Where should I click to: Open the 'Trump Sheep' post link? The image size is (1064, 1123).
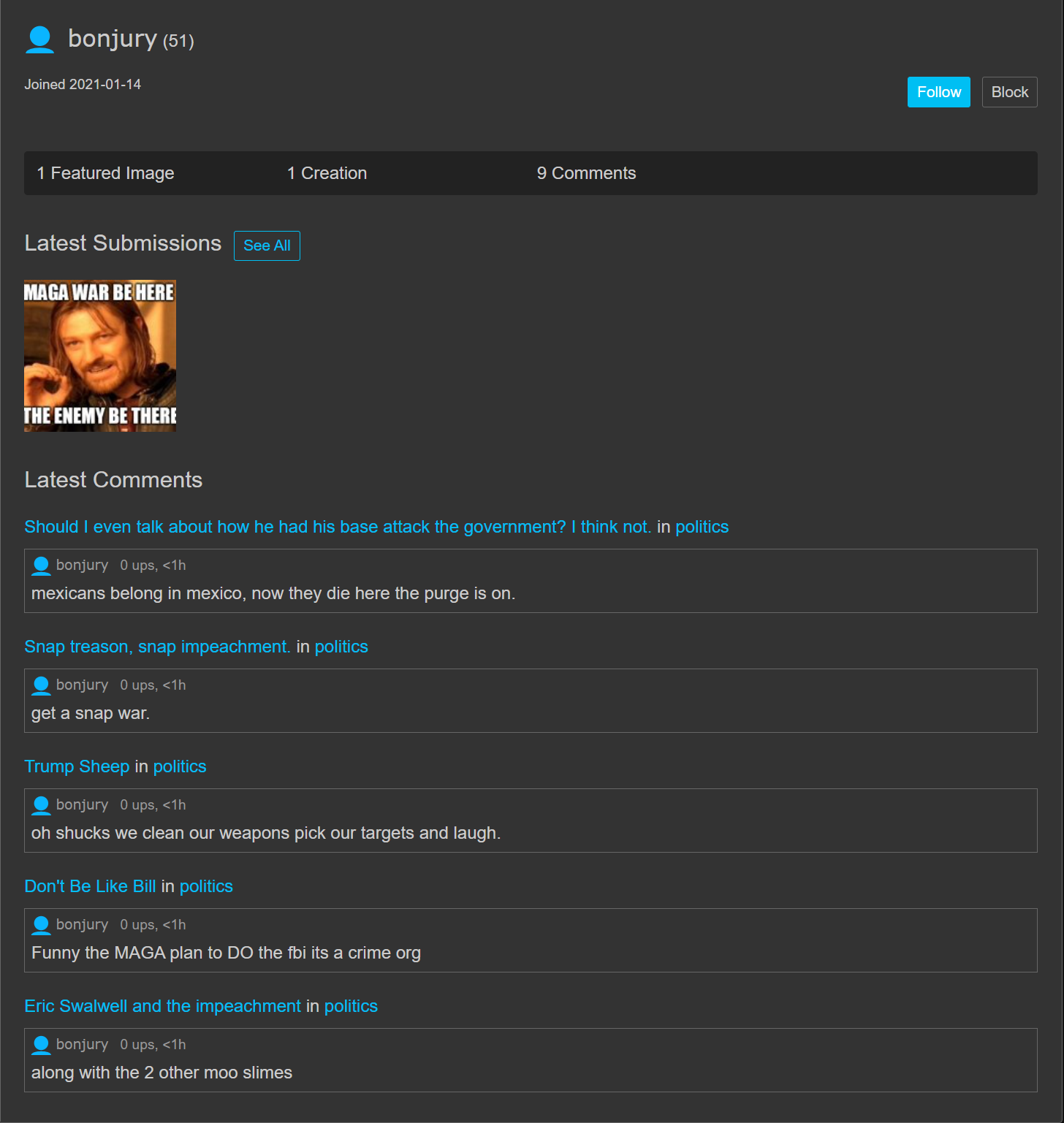tap(77, 766)
